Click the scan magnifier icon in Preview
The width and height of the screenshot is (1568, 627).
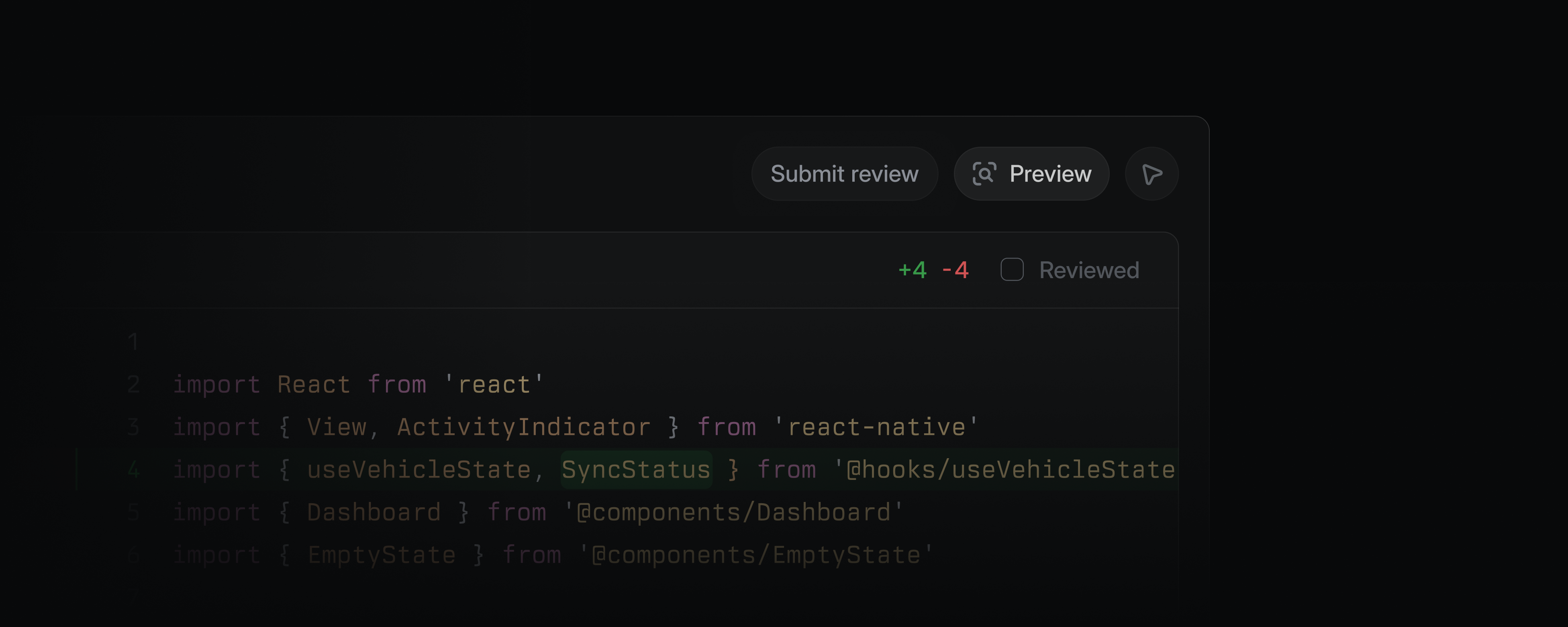pyautogui.click(x=984, y=174)
